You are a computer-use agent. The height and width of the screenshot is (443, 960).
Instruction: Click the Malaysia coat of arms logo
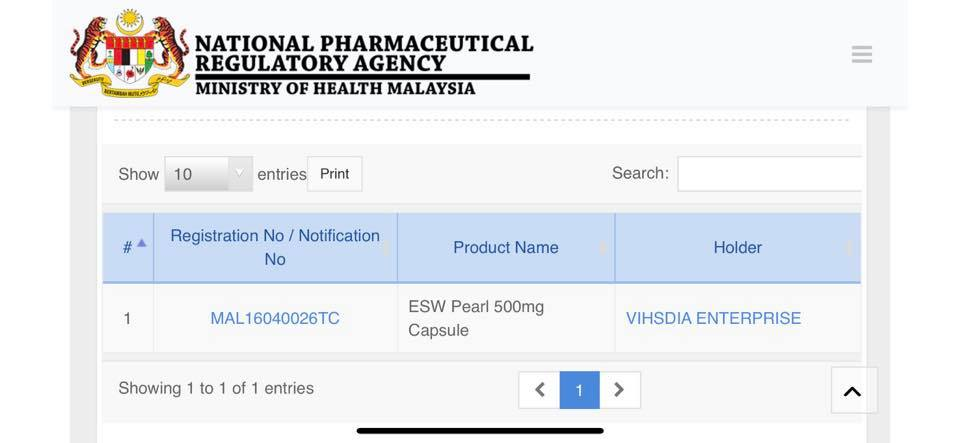(x=130, y=53)
